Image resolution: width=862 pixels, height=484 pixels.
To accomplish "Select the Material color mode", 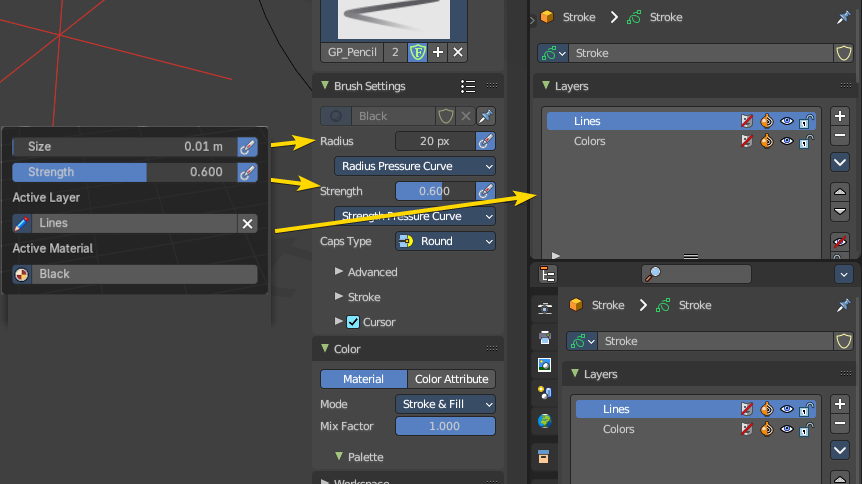I will [x=363, y=379].
